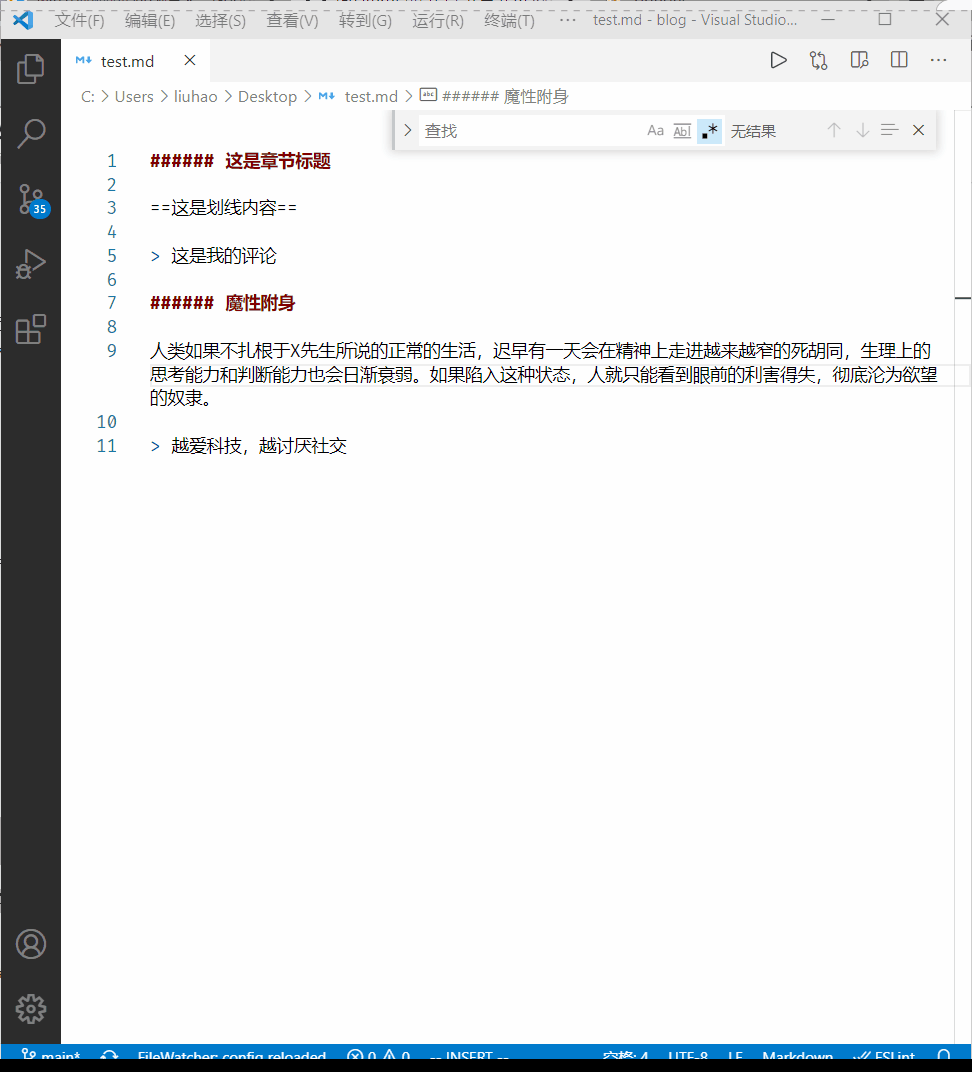
Task: Open the Accounts icon in activity bar
Action: pyautogui.click(x=30, y=943)
